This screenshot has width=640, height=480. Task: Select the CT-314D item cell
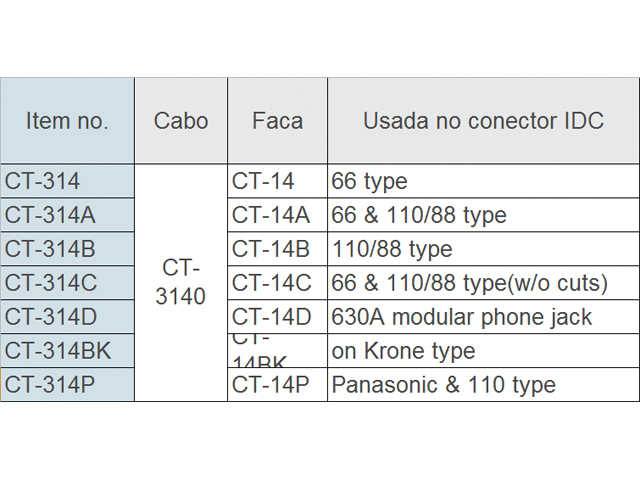pyautogui.click(x=67, y=317)
